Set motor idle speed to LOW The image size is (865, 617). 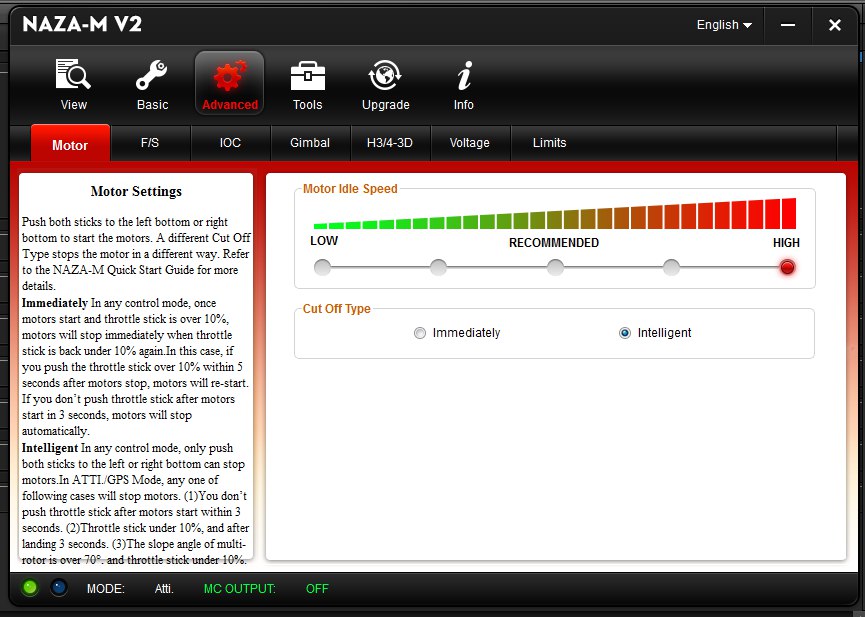point(322,267)
